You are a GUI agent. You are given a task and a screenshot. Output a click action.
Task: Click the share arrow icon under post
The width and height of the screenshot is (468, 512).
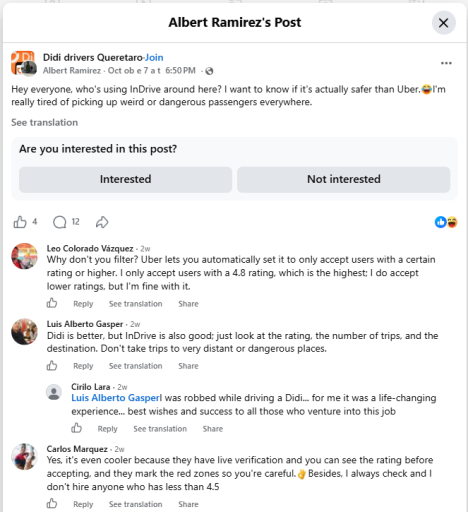102,222
